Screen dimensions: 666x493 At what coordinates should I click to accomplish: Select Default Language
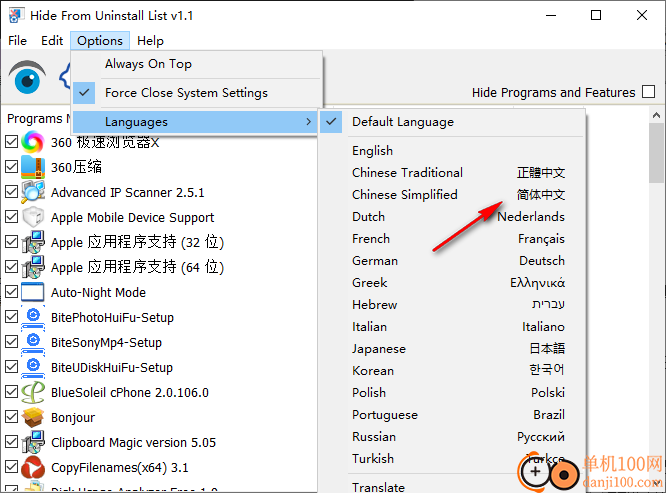pyautogui.click(x=452, y=122)
